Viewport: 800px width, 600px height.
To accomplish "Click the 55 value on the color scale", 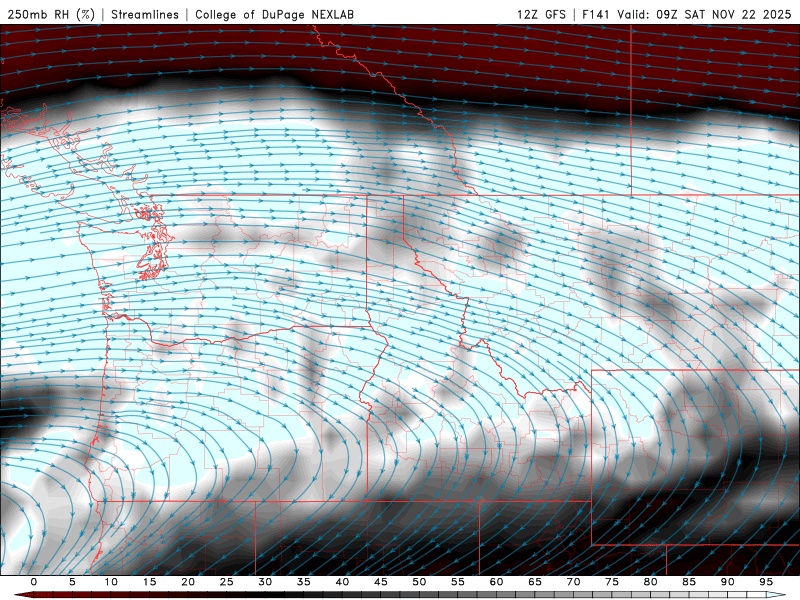I will 458,582.
